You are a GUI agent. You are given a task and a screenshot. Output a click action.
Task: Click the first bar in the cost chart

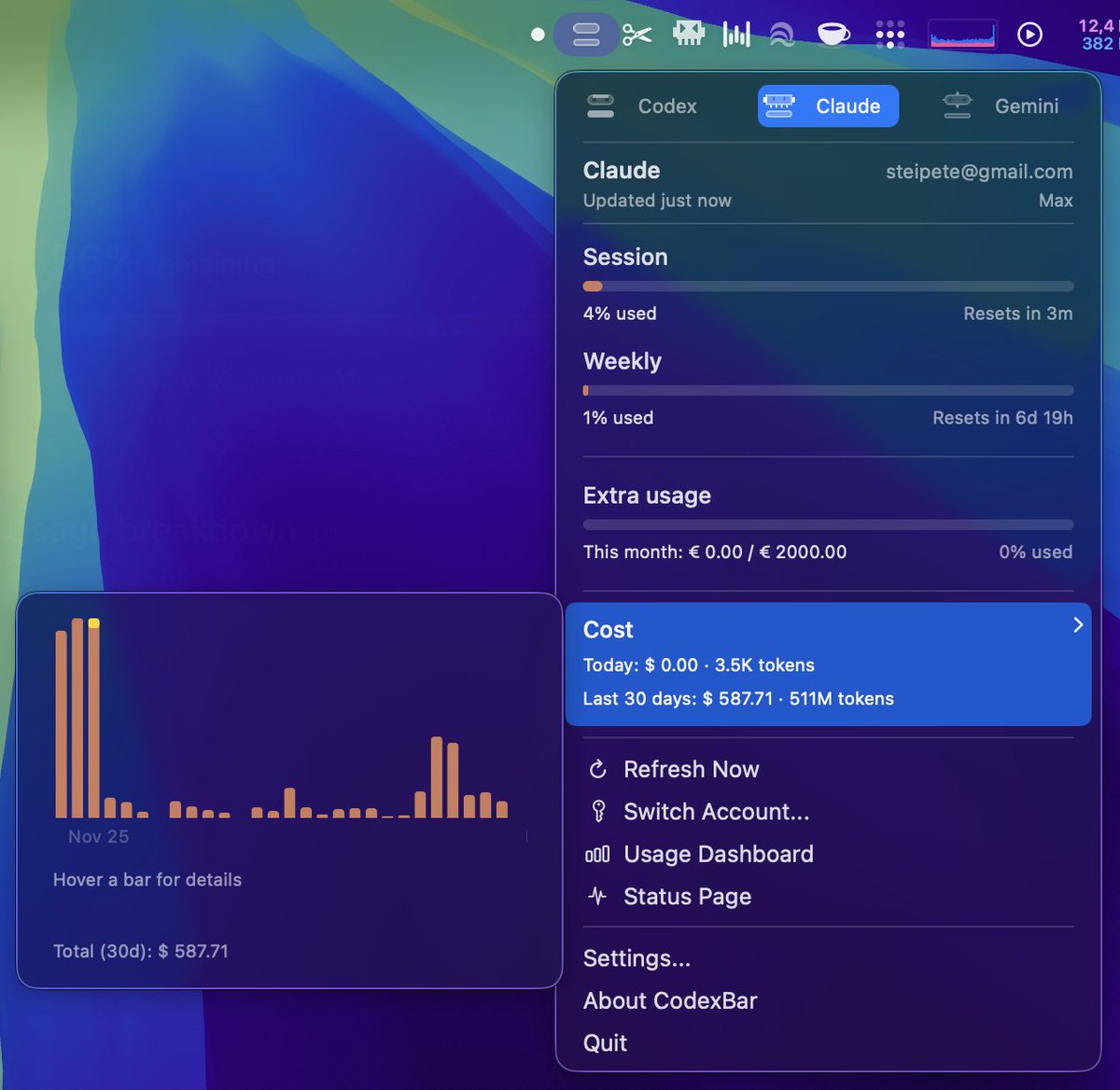[62, 724]
